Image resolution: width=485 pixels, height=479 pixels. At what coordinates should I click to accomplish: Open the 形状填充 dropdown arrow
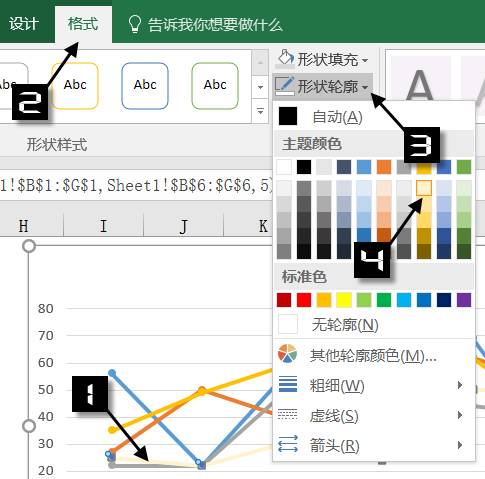tap(365, 60)
